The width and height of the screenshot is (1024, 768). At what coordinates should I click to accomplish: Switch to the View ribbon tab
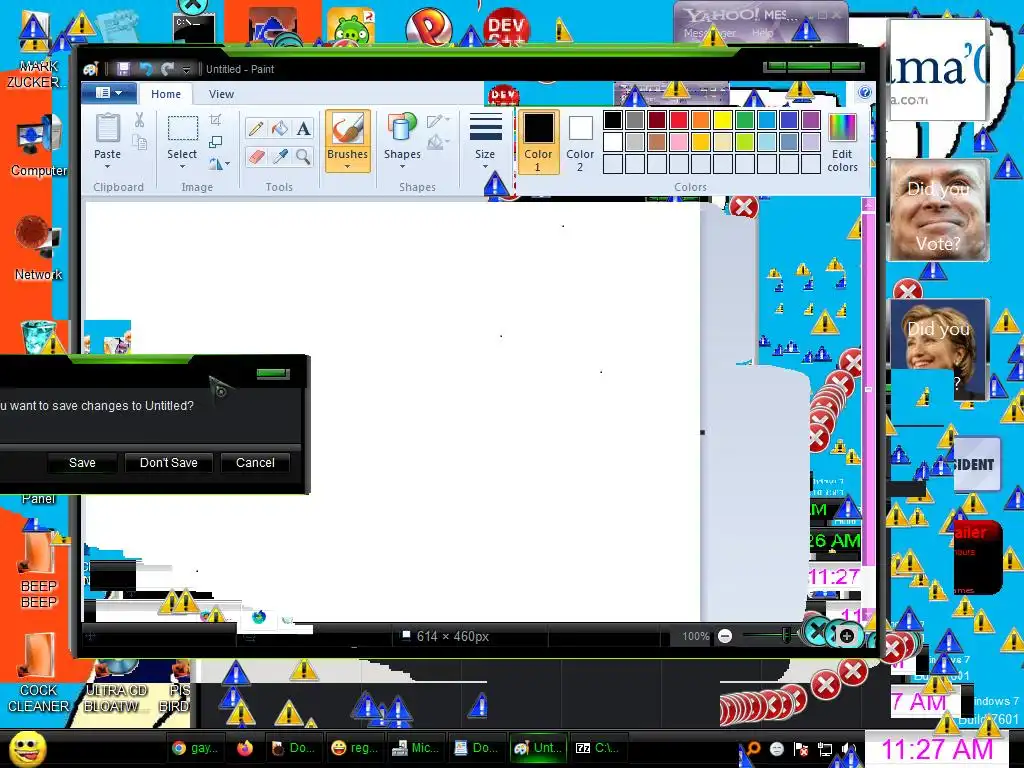[x=221, y=94]
